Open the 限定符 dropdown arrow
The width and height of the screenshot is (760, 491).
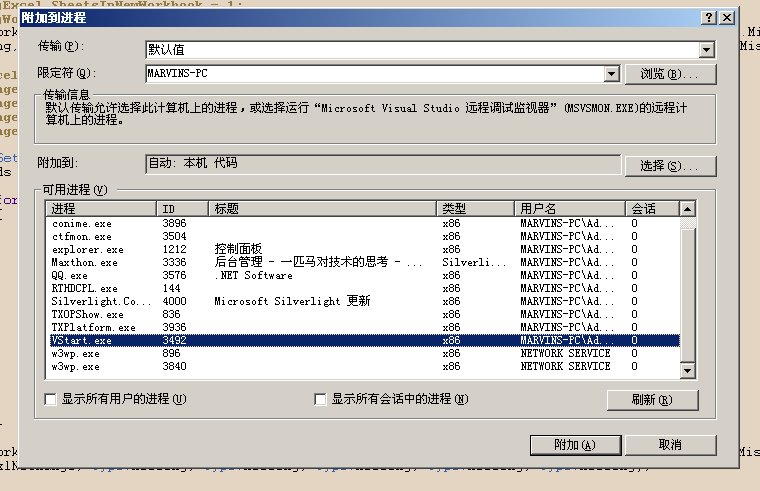[x=612, y=74]
